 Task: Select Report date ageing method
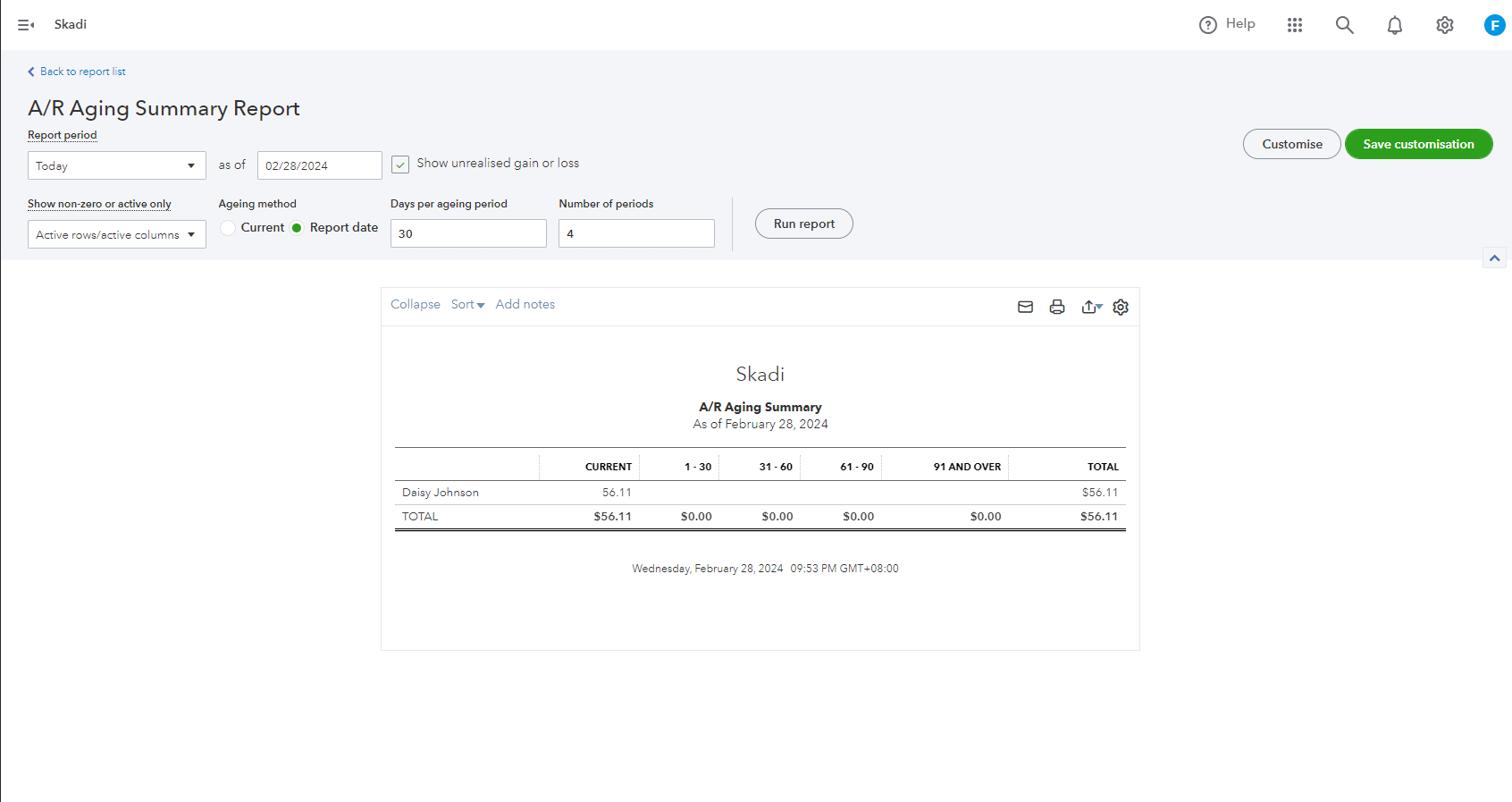[298, 228]
